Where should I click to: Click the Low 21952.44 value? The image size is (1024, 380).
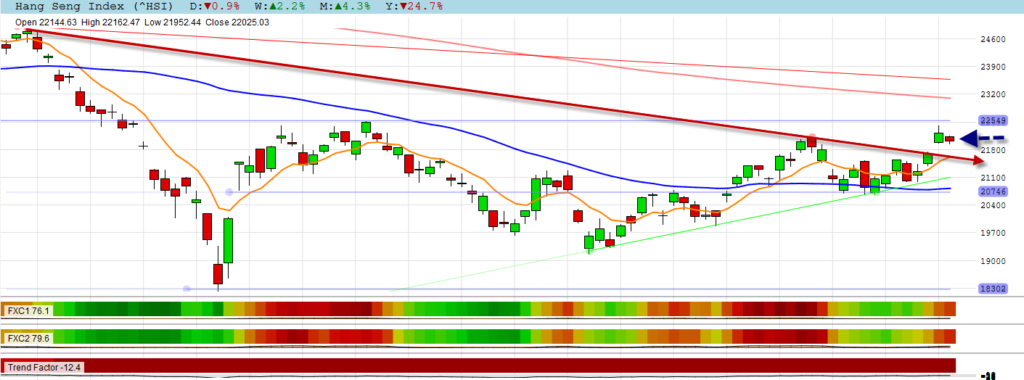coord(171,22)
